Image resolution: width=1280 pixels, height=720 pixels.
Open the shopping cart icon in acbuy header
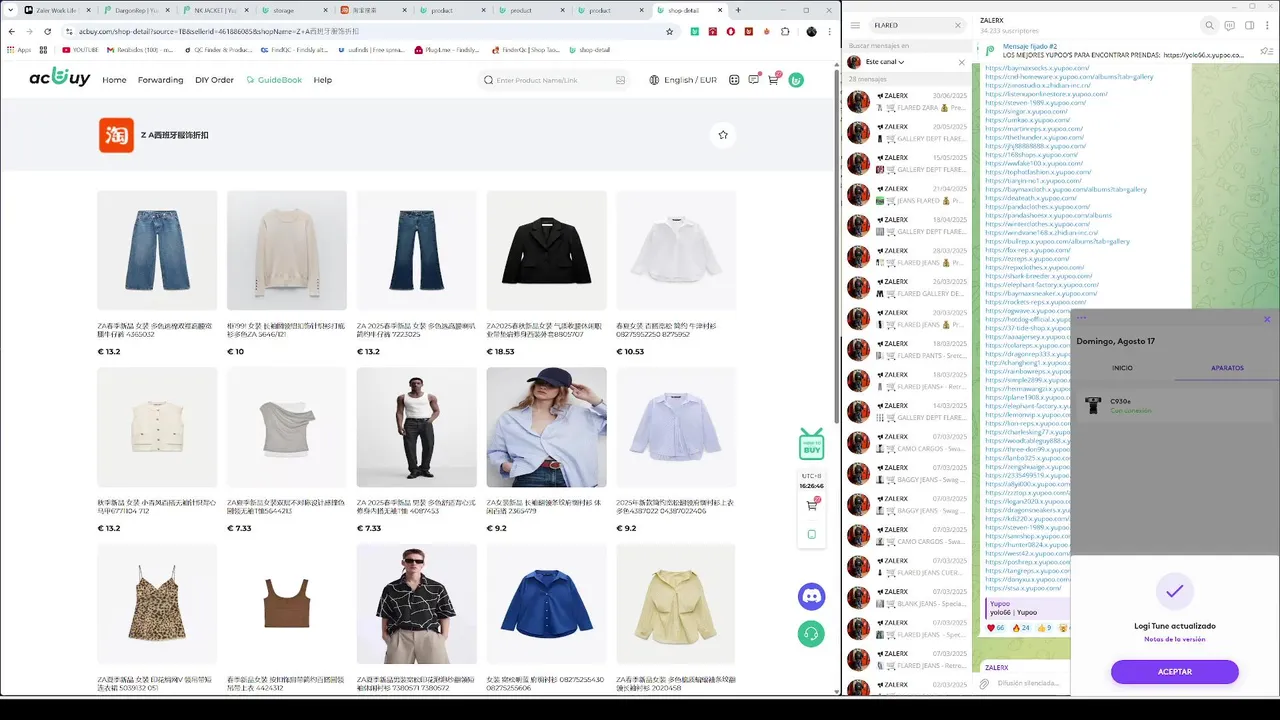point(773,79)
